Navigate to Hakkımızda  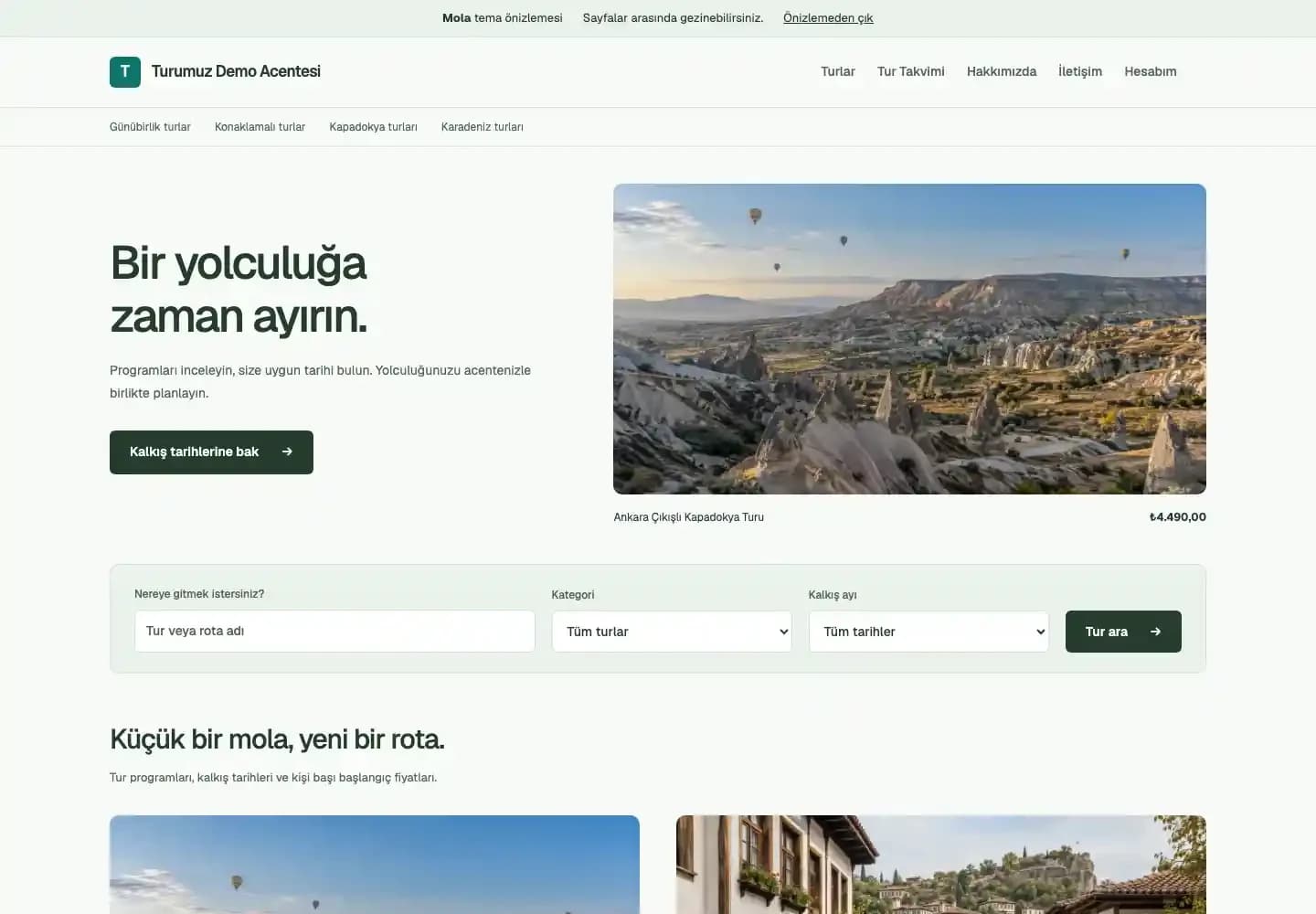click(x=1002, y=71)
